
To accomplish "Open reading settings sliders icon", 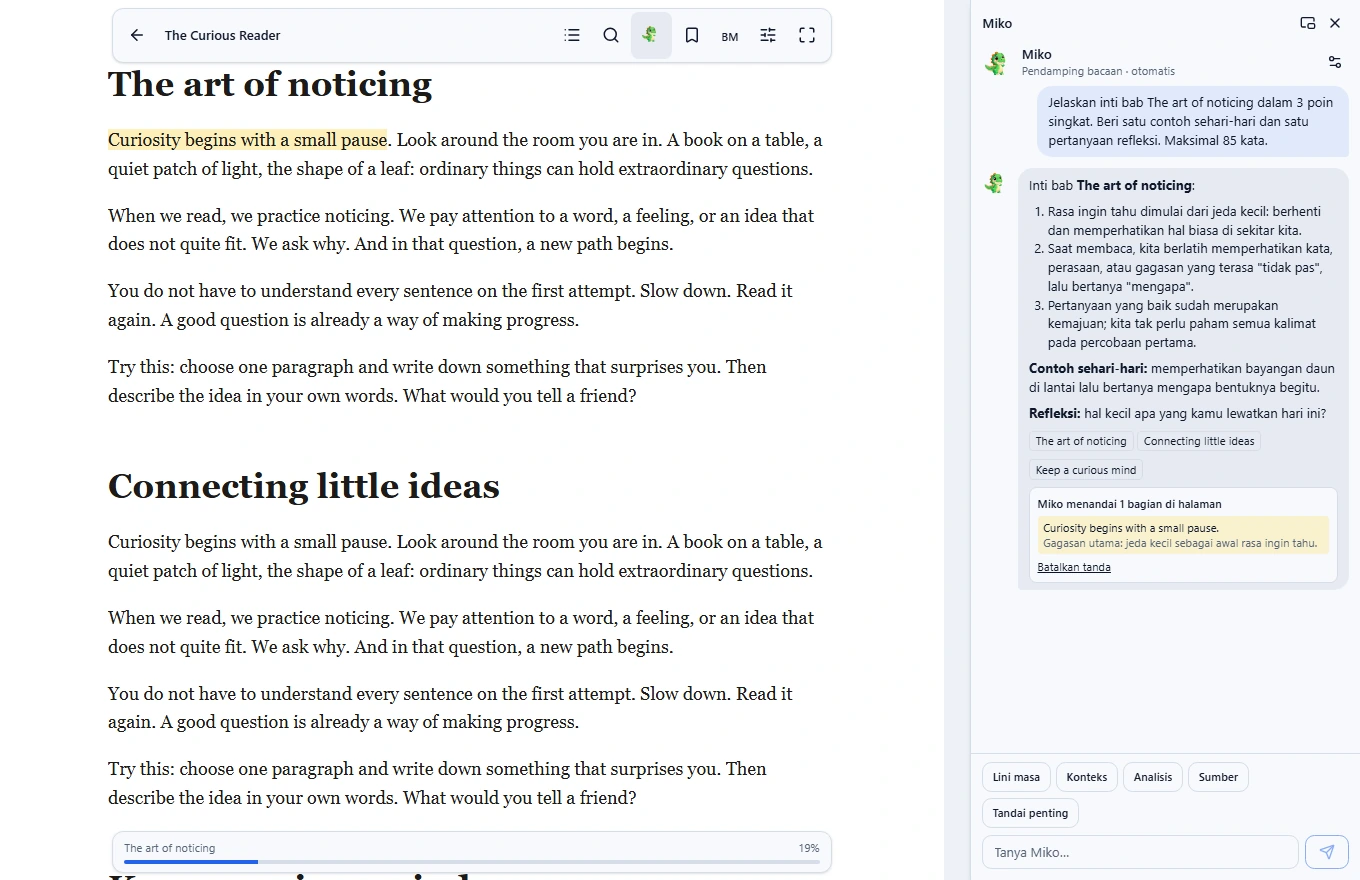I will point(768,35).
